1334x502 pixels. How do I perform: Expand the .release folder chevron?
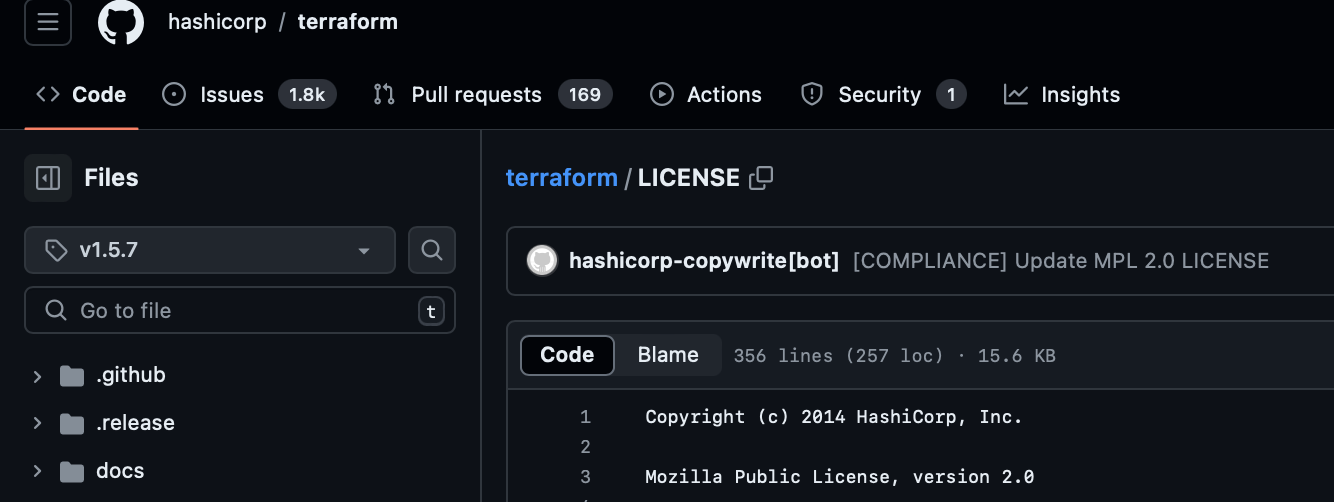pyautogui.click(x=37, y=423)
